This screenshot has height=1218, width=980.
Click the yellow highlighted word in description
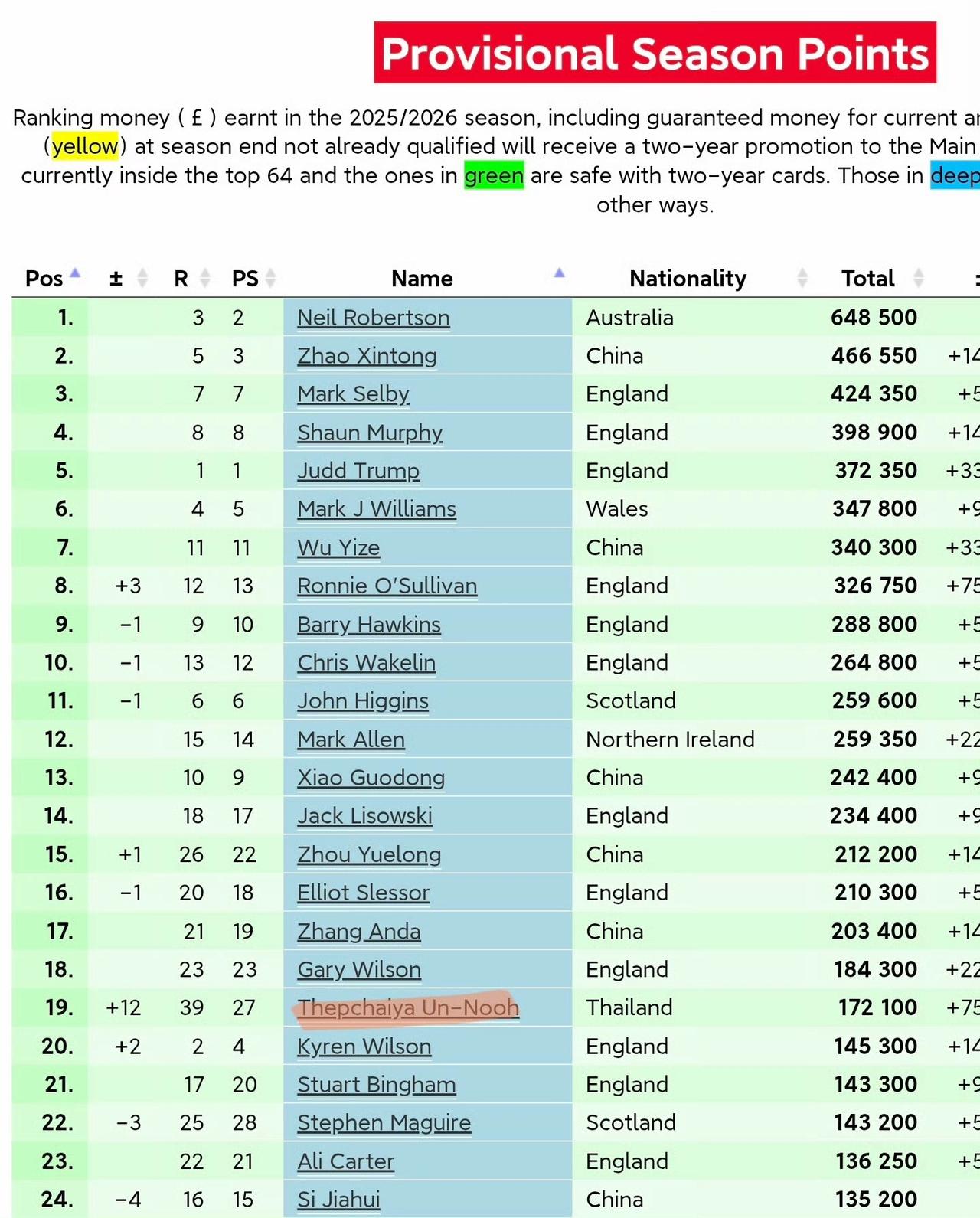pyautogui.click(x=85, y=146)
